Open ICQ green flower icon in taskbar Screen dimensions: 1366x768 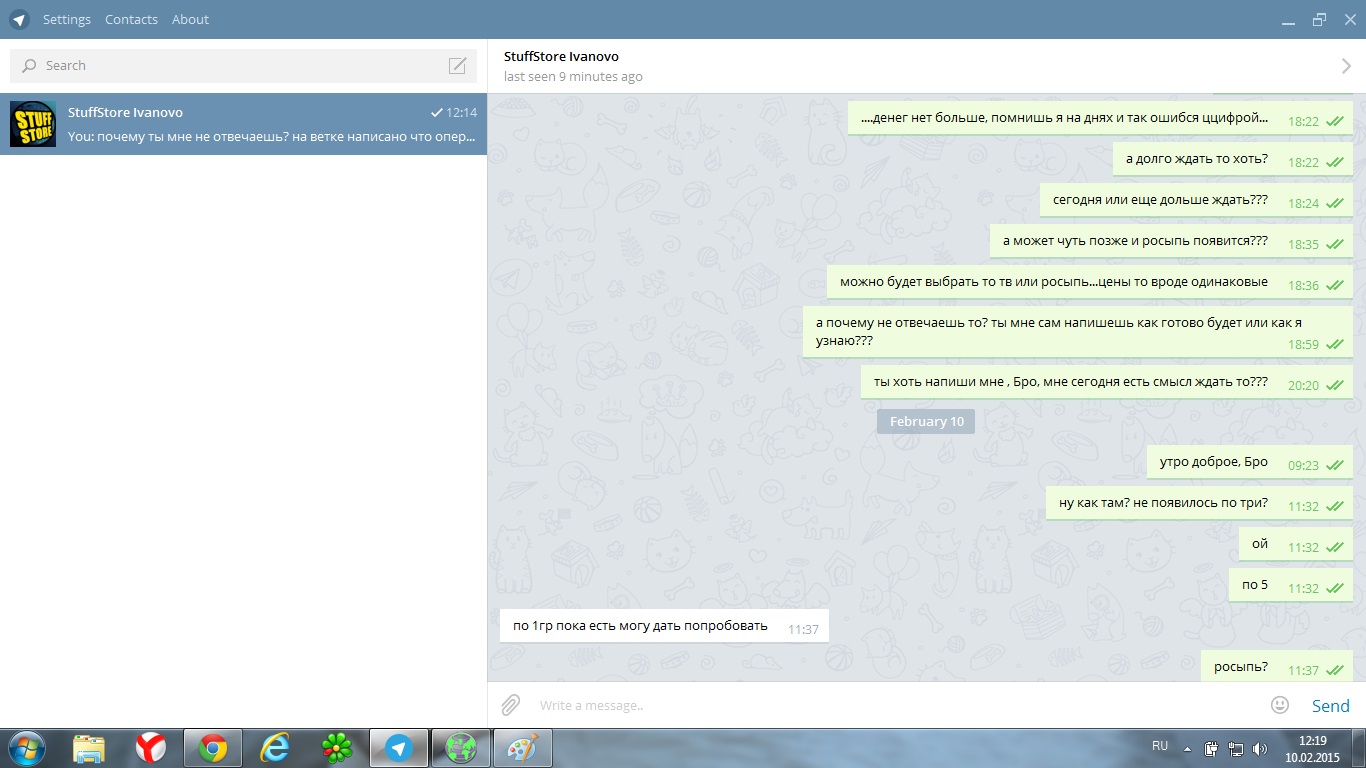pos(336,748)
